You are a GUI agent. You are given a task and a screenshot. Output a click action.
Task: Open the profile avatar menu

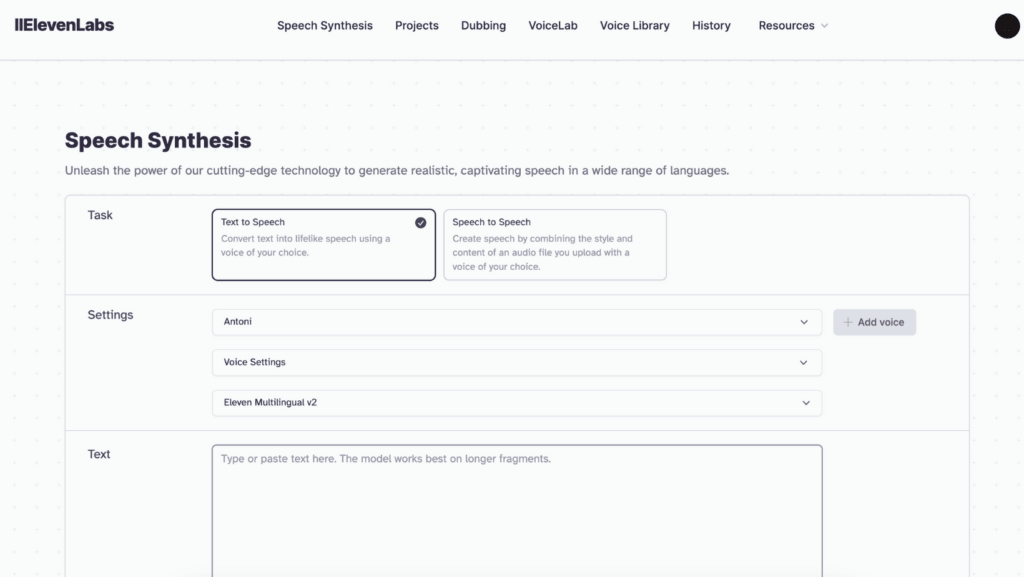click(1006, 25)
